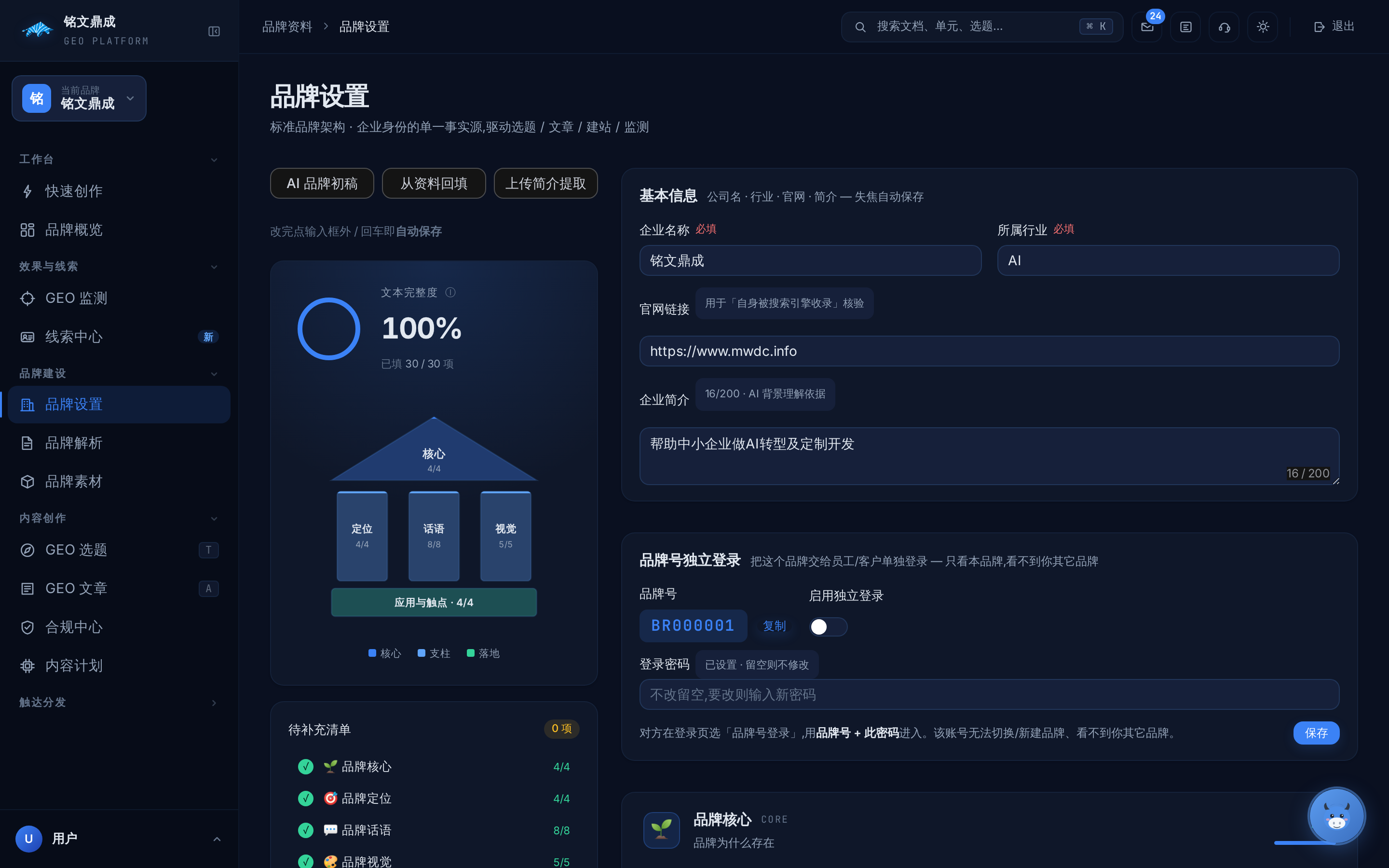The width and height of the screenshot is (1389, 868).
Task: Open customer support headset icon
Action: [1224, 27]
